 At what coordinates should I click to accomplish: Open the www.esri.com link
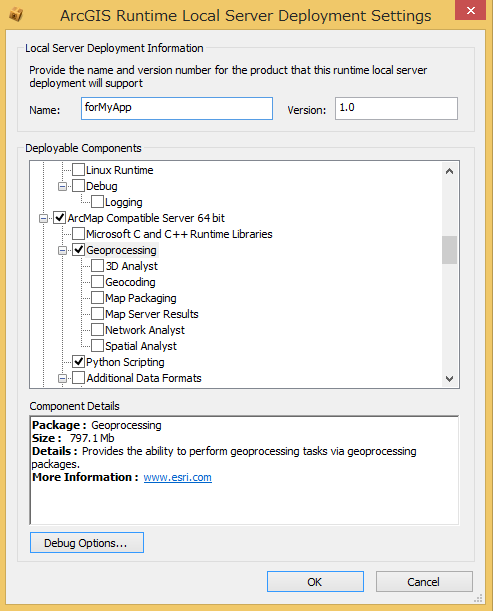177,477
